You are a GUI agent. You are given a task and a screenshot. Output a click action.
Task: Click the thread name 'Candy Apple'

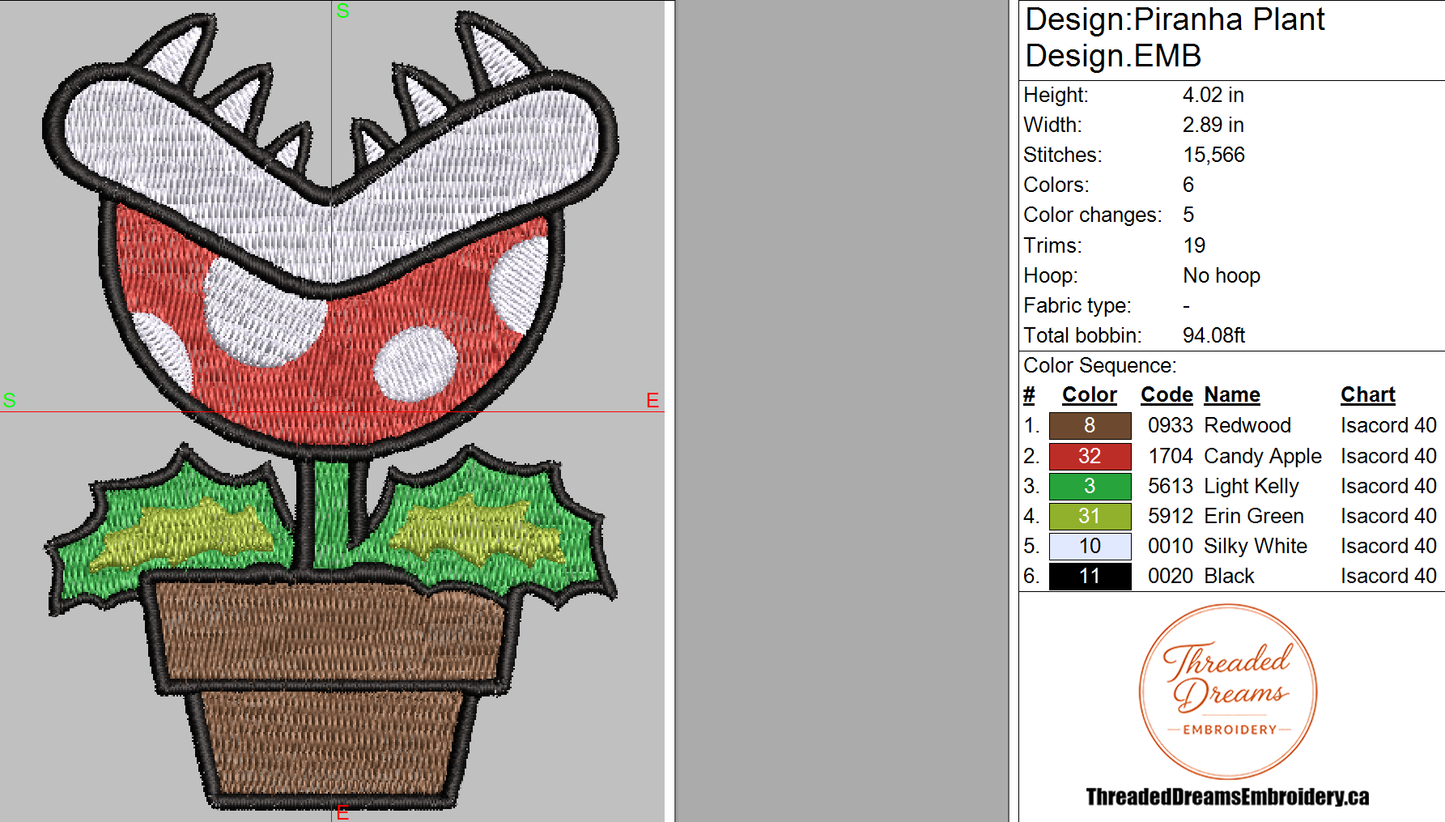[x=1263, y=457]
